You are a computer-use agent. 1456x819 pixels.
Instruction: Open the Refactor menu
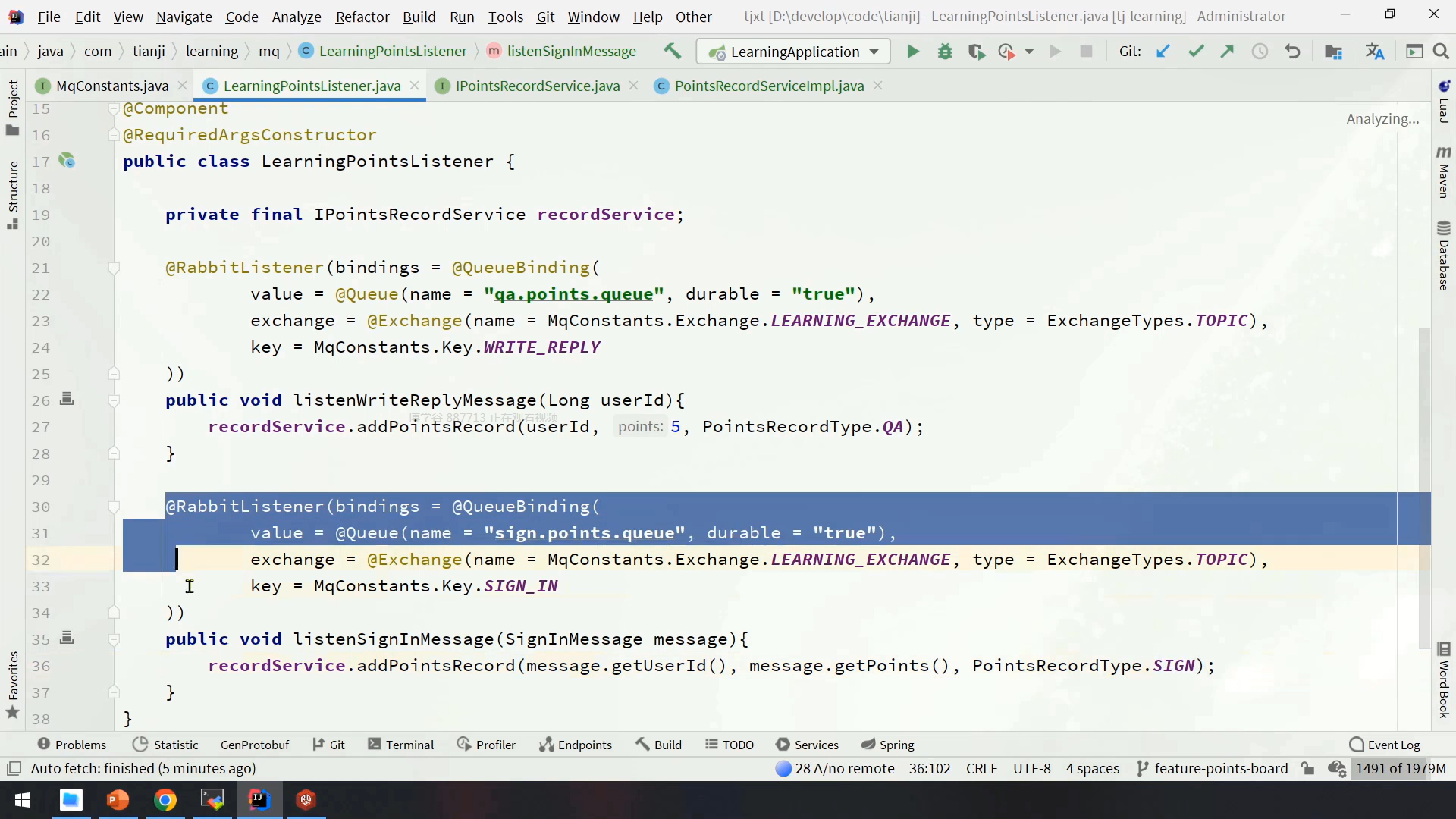click(x=362, y=16)
